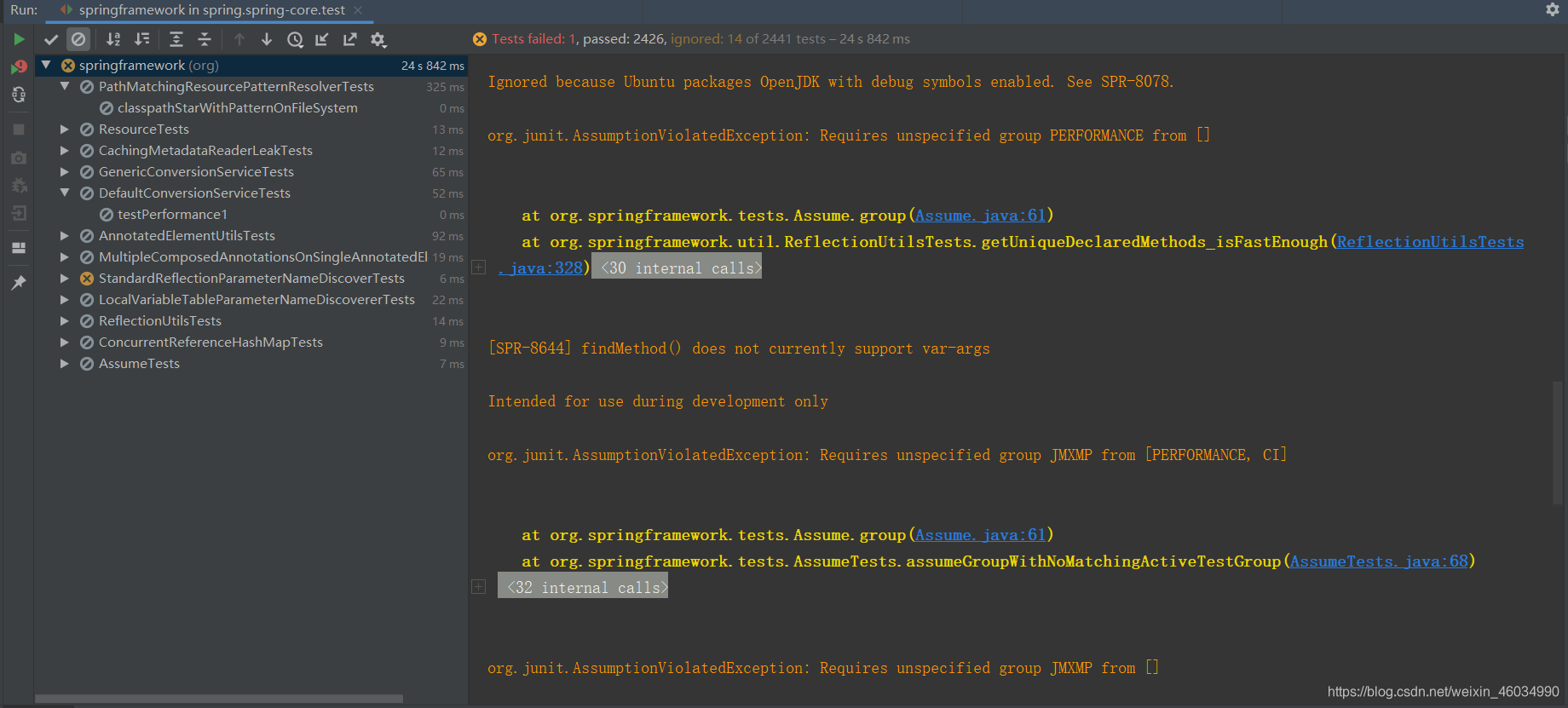Expand CachingMetadataReaderLeakTests node
1568x708 pixels.
tap(65, 150)
